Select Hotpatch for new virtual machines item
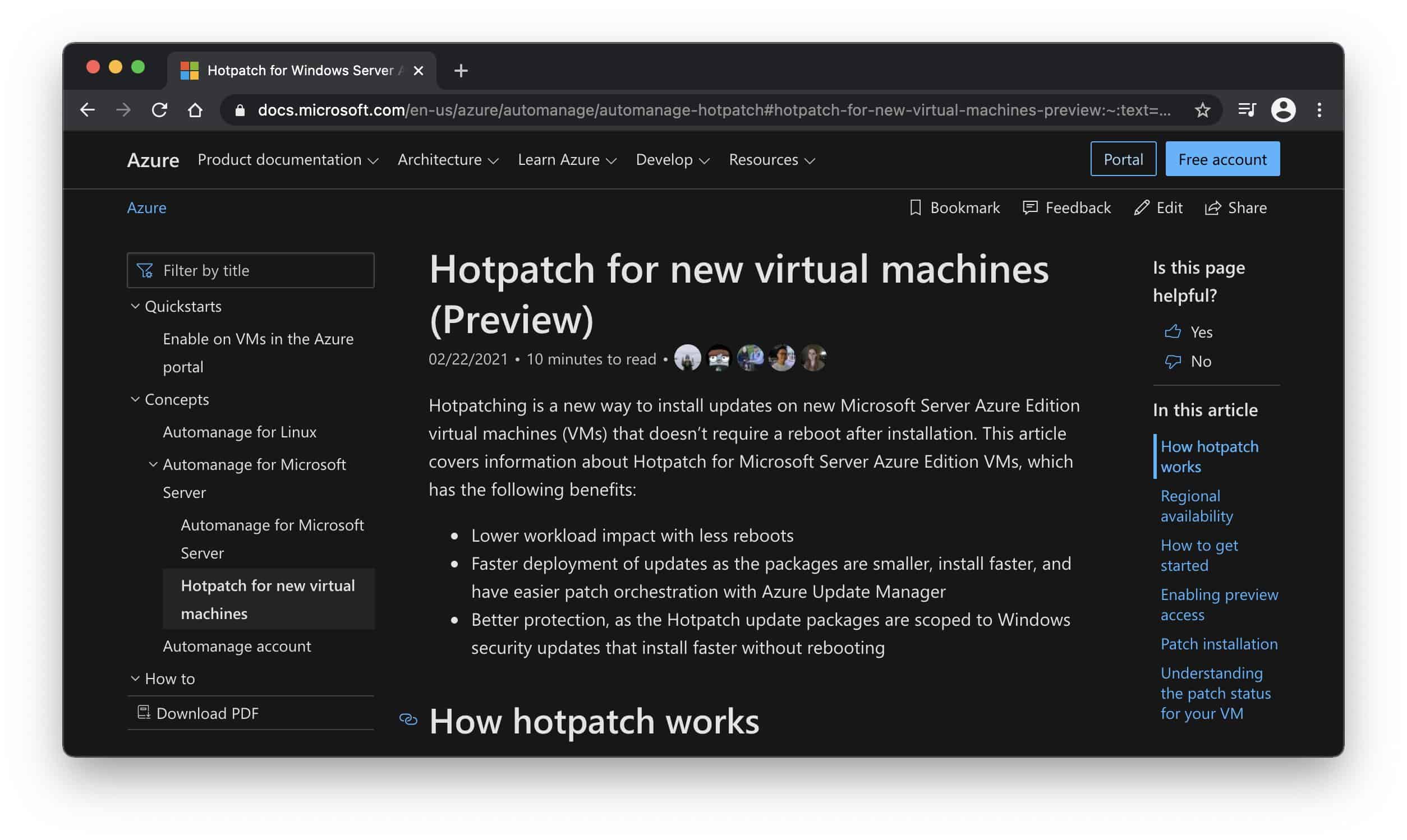 268,599
